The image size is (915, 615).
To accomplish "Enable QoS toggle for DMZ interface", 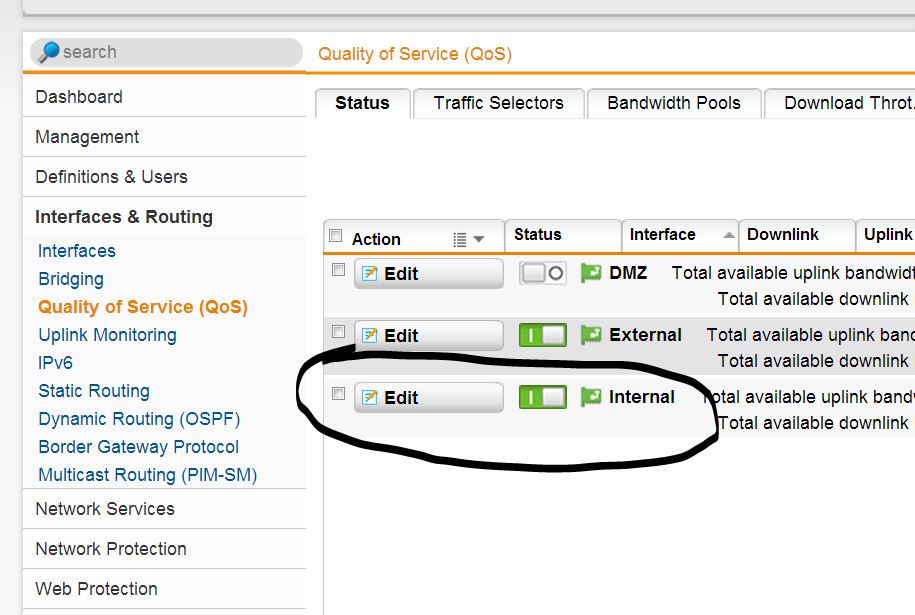I will [x=542, y=272].
